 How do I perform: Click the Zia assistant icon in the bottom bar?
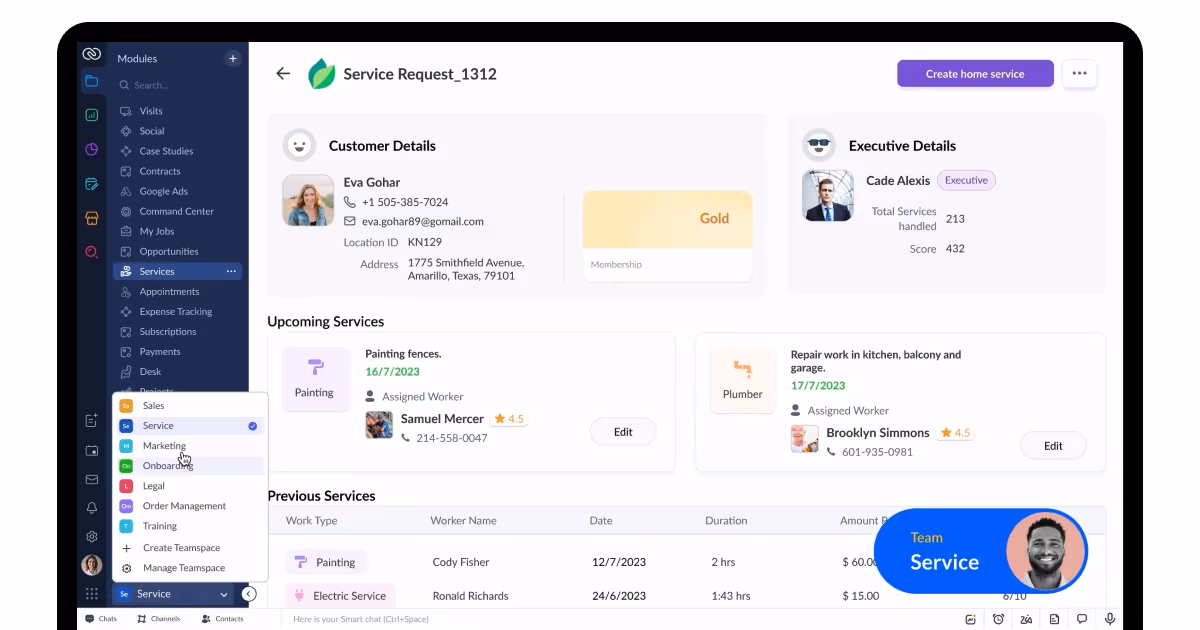click(1026, 619)
